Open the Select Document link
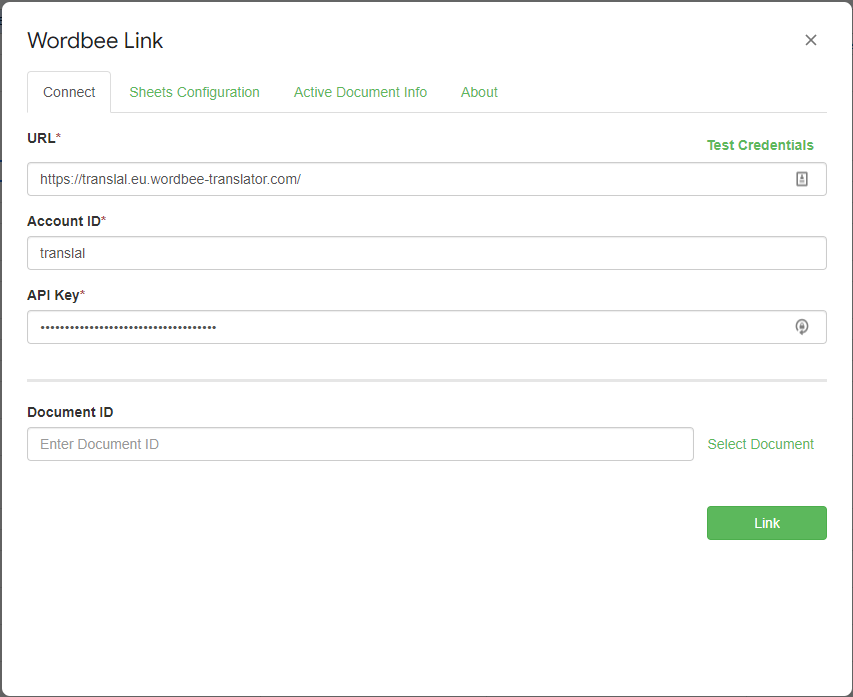 (760, 443)
